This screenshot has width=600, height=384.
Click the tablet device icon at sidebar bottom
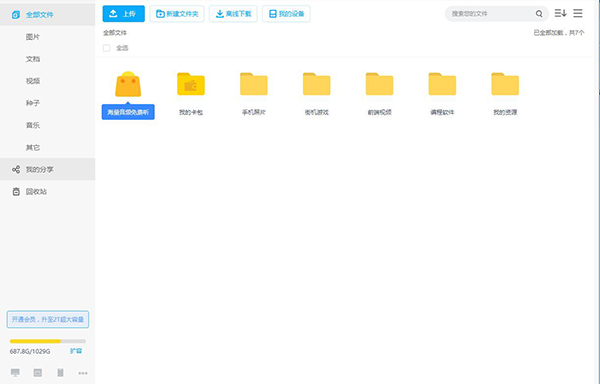[x=38, y=373]
